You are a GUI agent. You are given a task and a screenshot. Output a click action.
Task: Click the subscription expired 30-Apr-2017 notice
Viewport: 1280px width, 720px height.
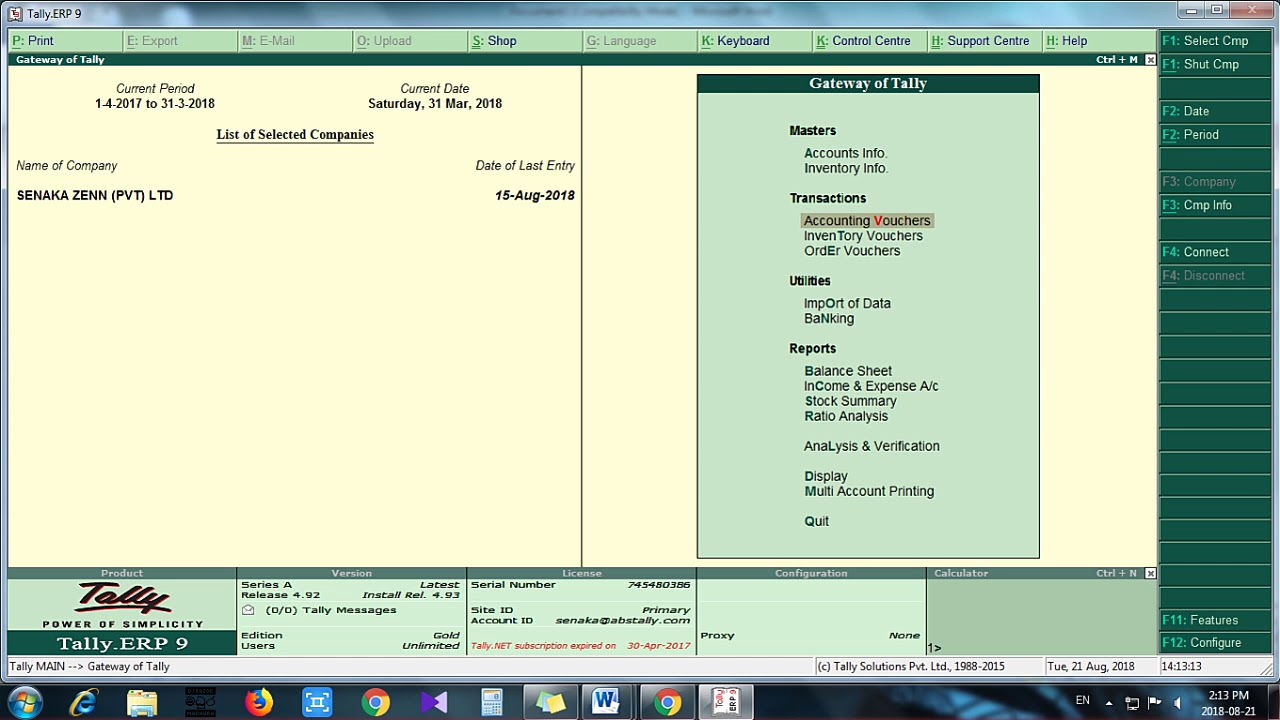click(581, 646)
